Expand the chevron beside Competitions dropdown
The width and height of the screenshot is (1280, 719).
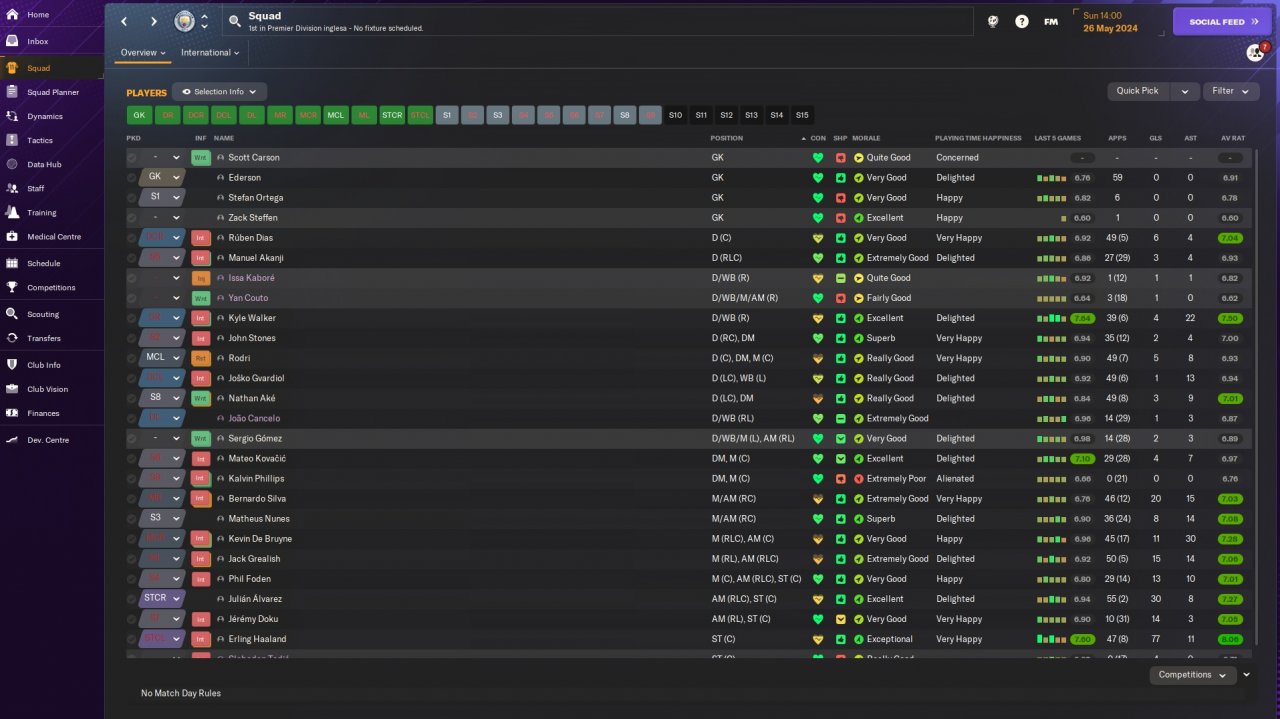(1246, 675)
